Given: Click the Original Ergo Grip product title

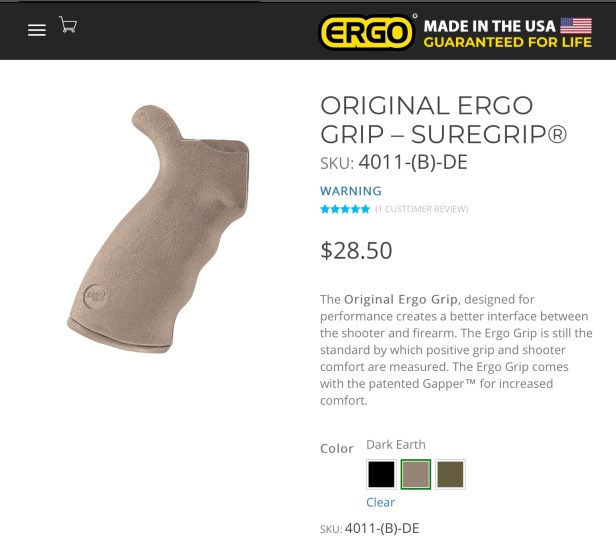Looking at the screenshot, I should 444,120.
